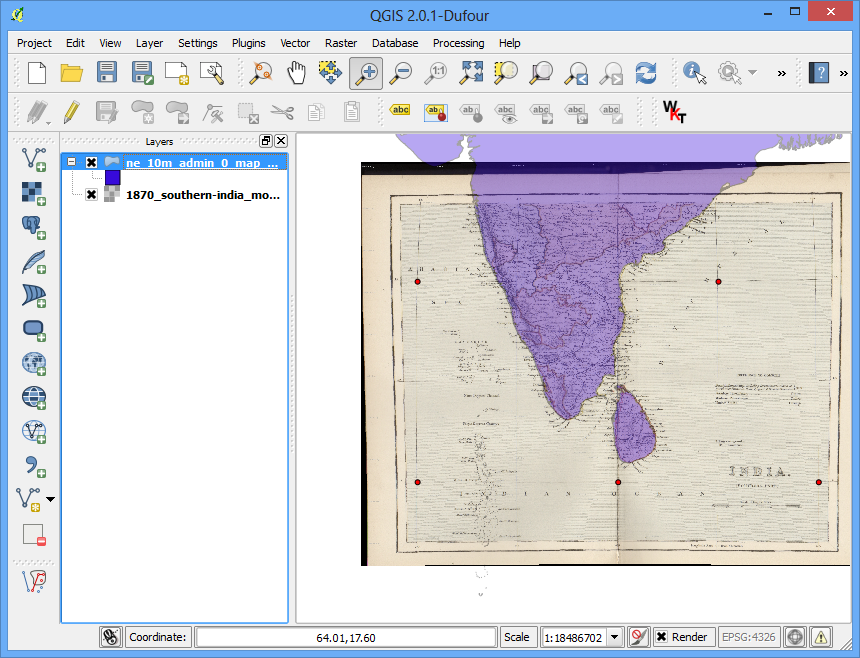Image resolution: width=860 pixels, height=658 pixels.
Task: Click the EPSG:4326 CRS status button
Action: (x=749, y=637)
